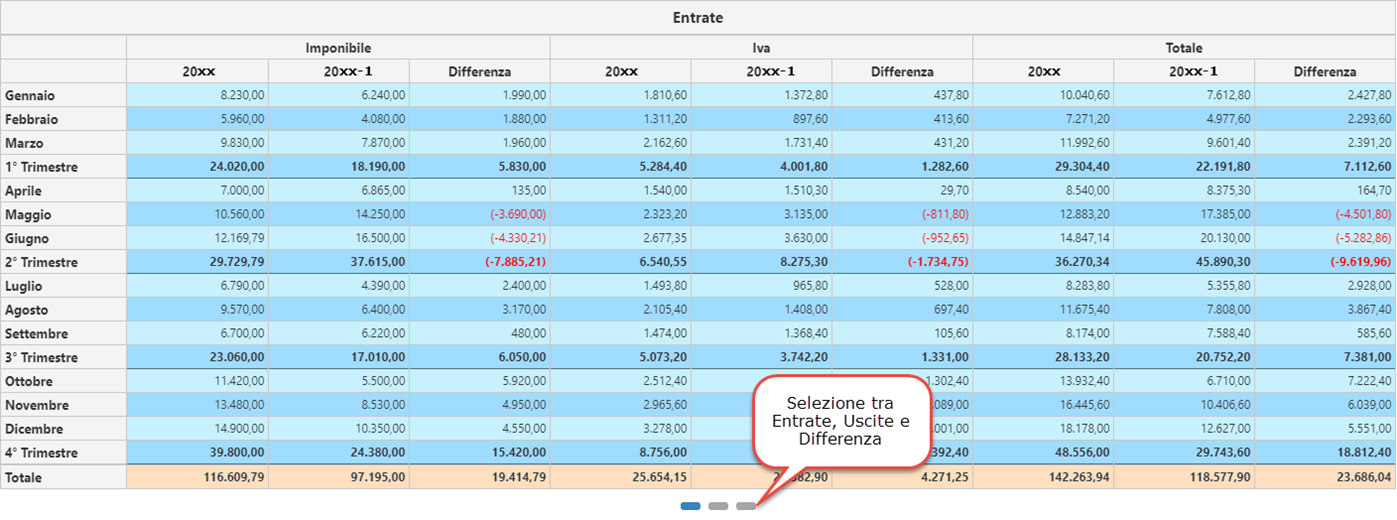Select the Giugno row label

coord(27,239)
